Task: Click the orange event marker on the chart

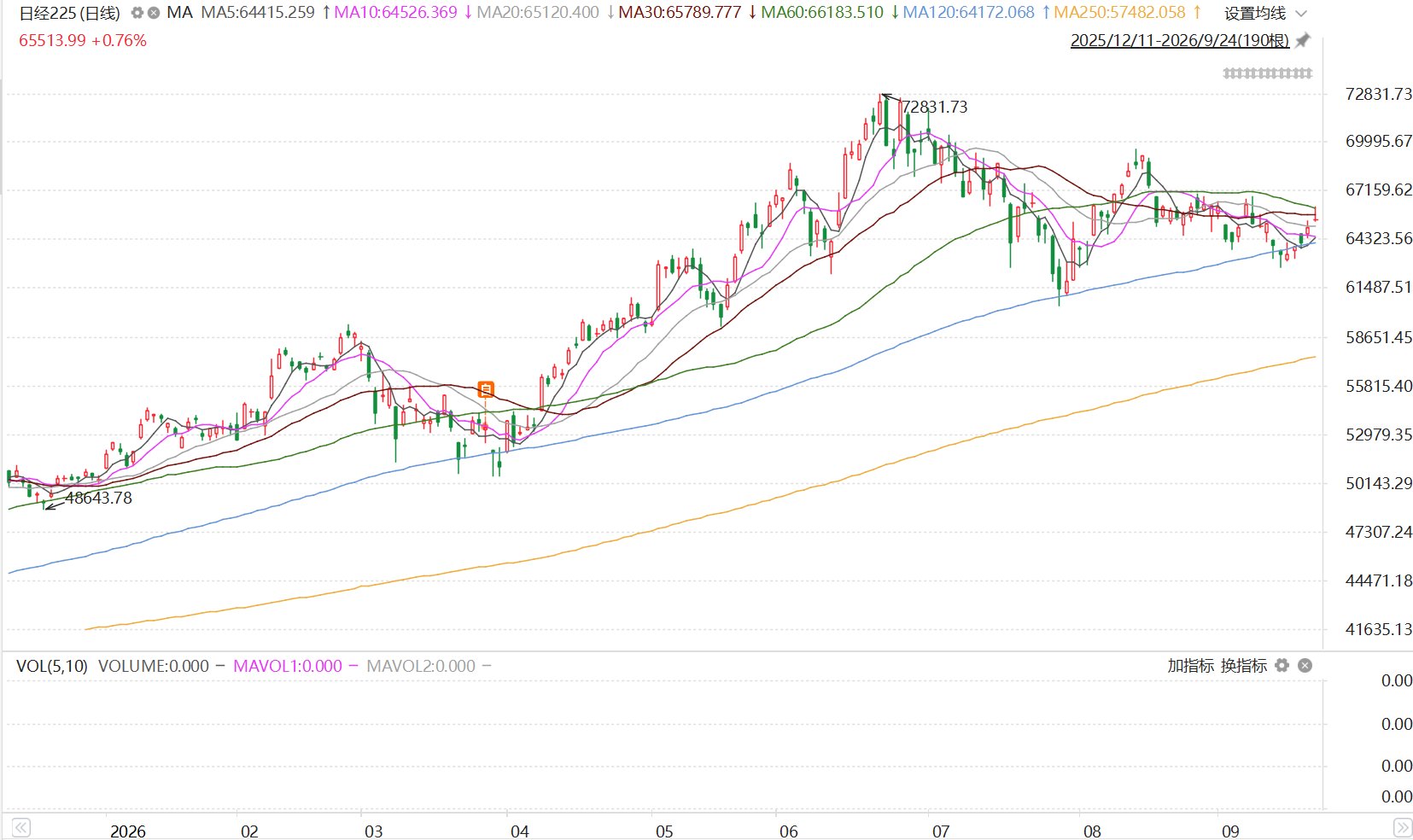Action: 486,389
